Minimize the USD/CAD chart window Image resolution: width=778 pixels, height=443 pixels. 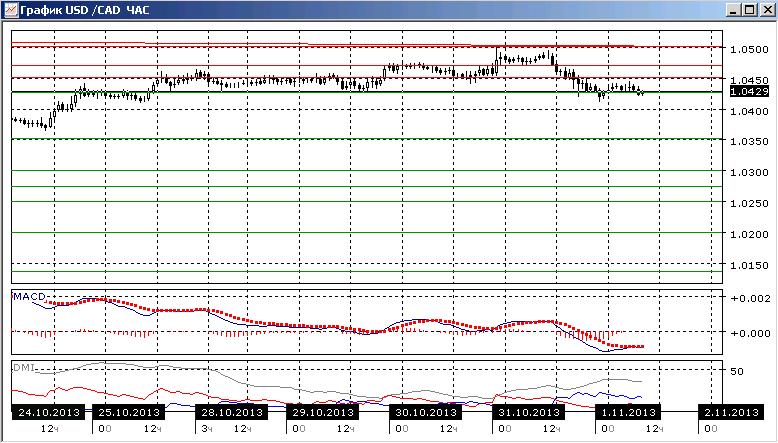click(734, 10)
